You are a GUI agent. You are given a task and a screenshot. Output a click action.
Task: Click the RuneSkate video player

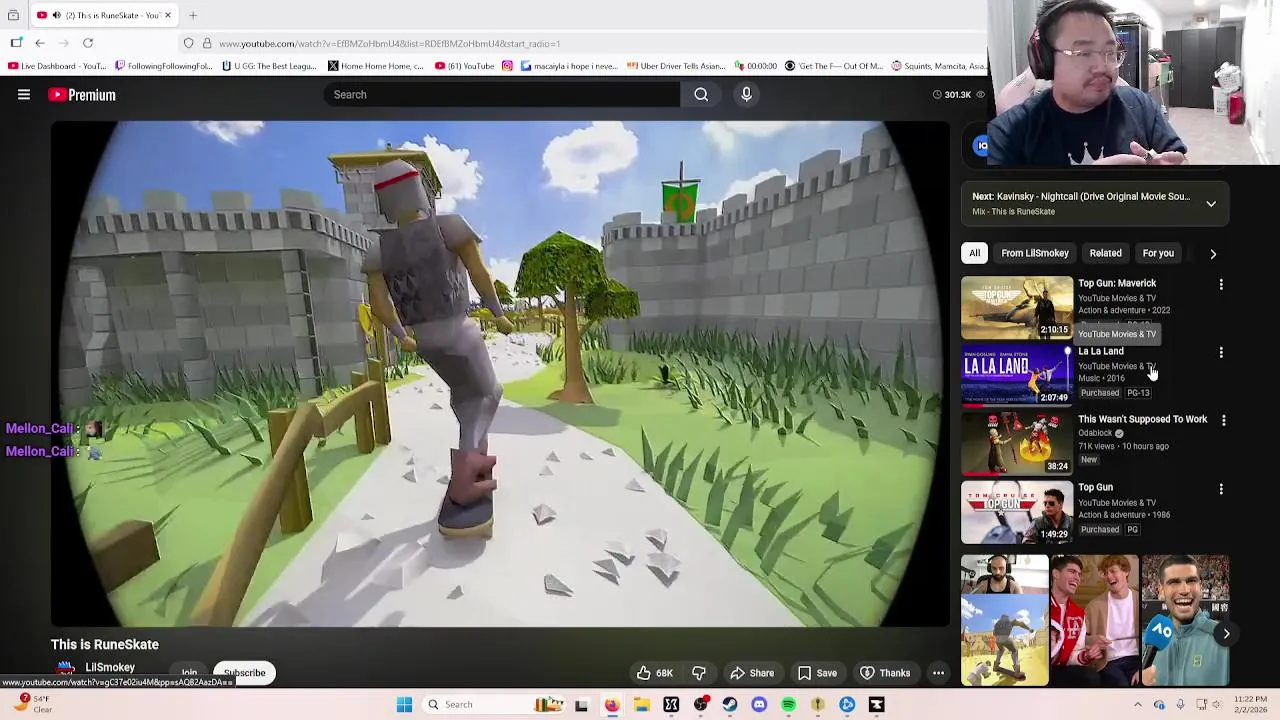(x=500, y=374)
